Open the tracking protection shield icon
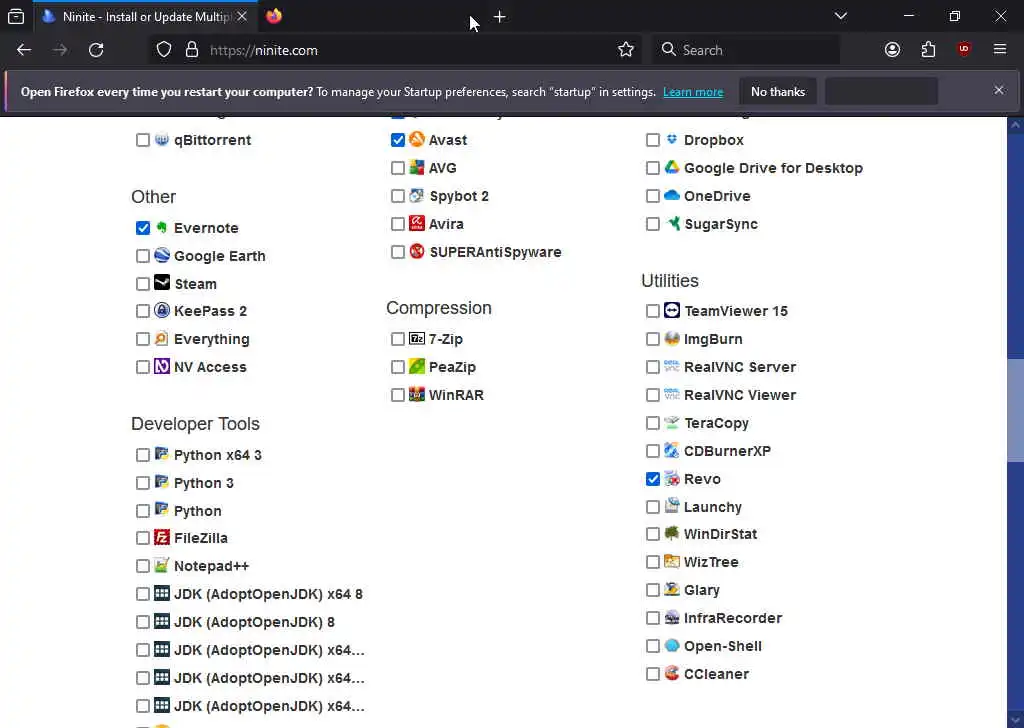The width and height of the screenshot is (1024, 728). click(x=164, y=50)
